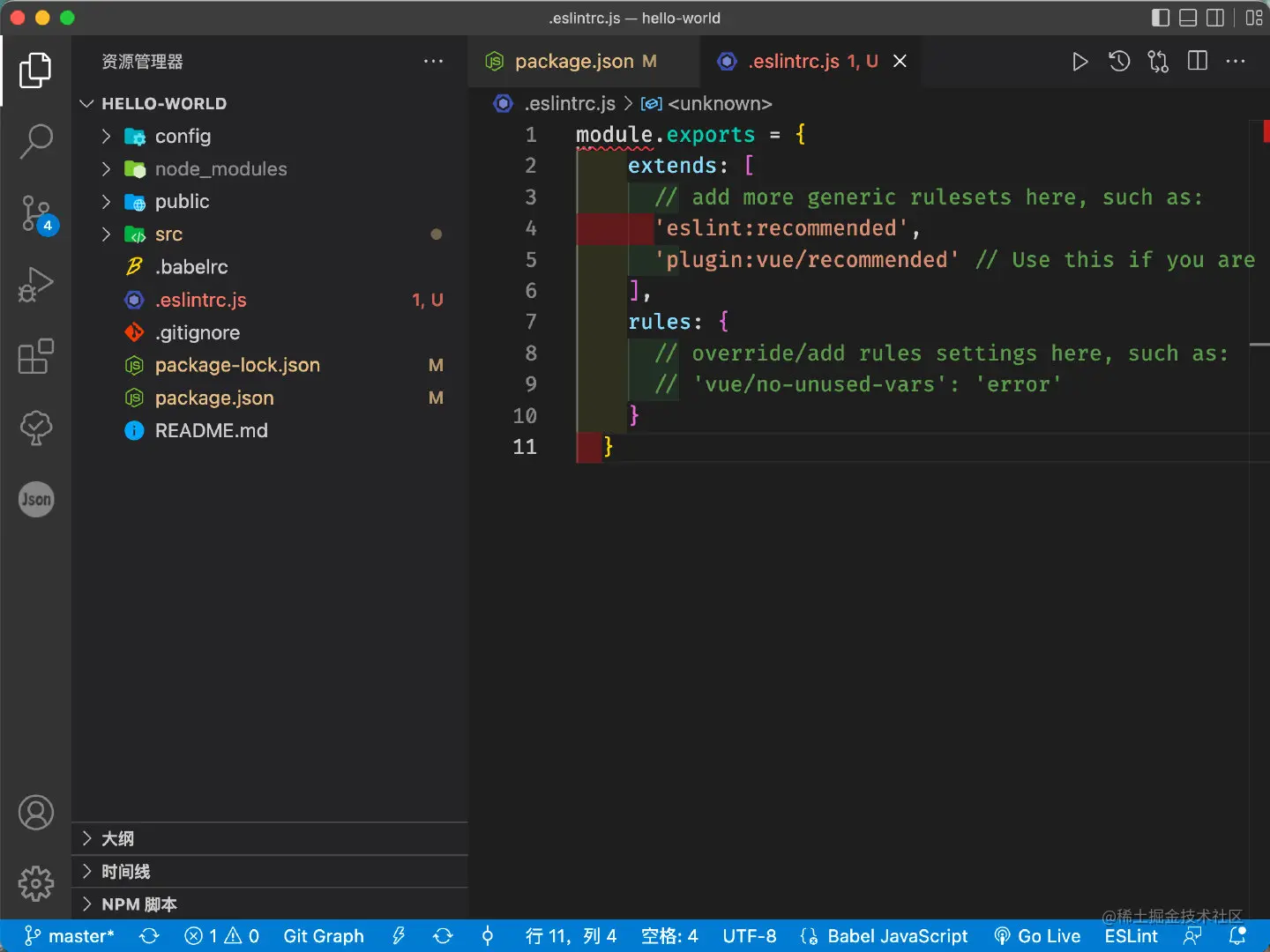Image resolution: width=1270 pixels, height=952 pixels.
Task: Toggle secondary sidebar layout icon
Action: (1215, 18)
